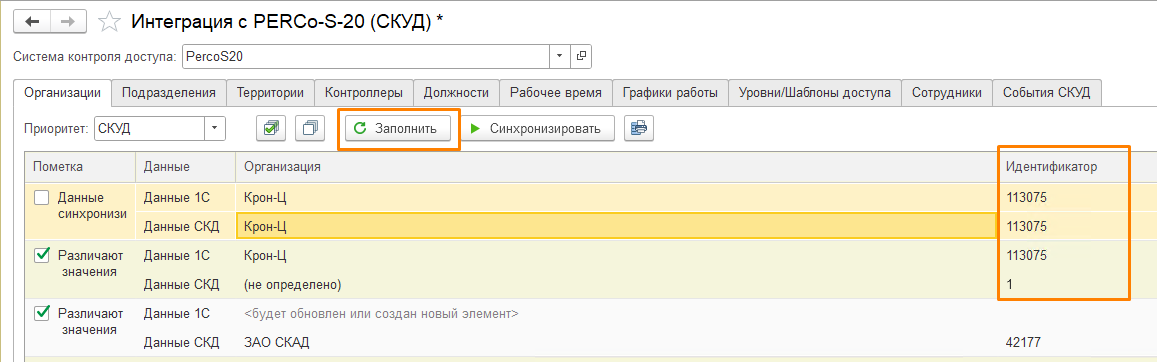
Task: Go back with the left arrow button
Action: pos(32,21)
